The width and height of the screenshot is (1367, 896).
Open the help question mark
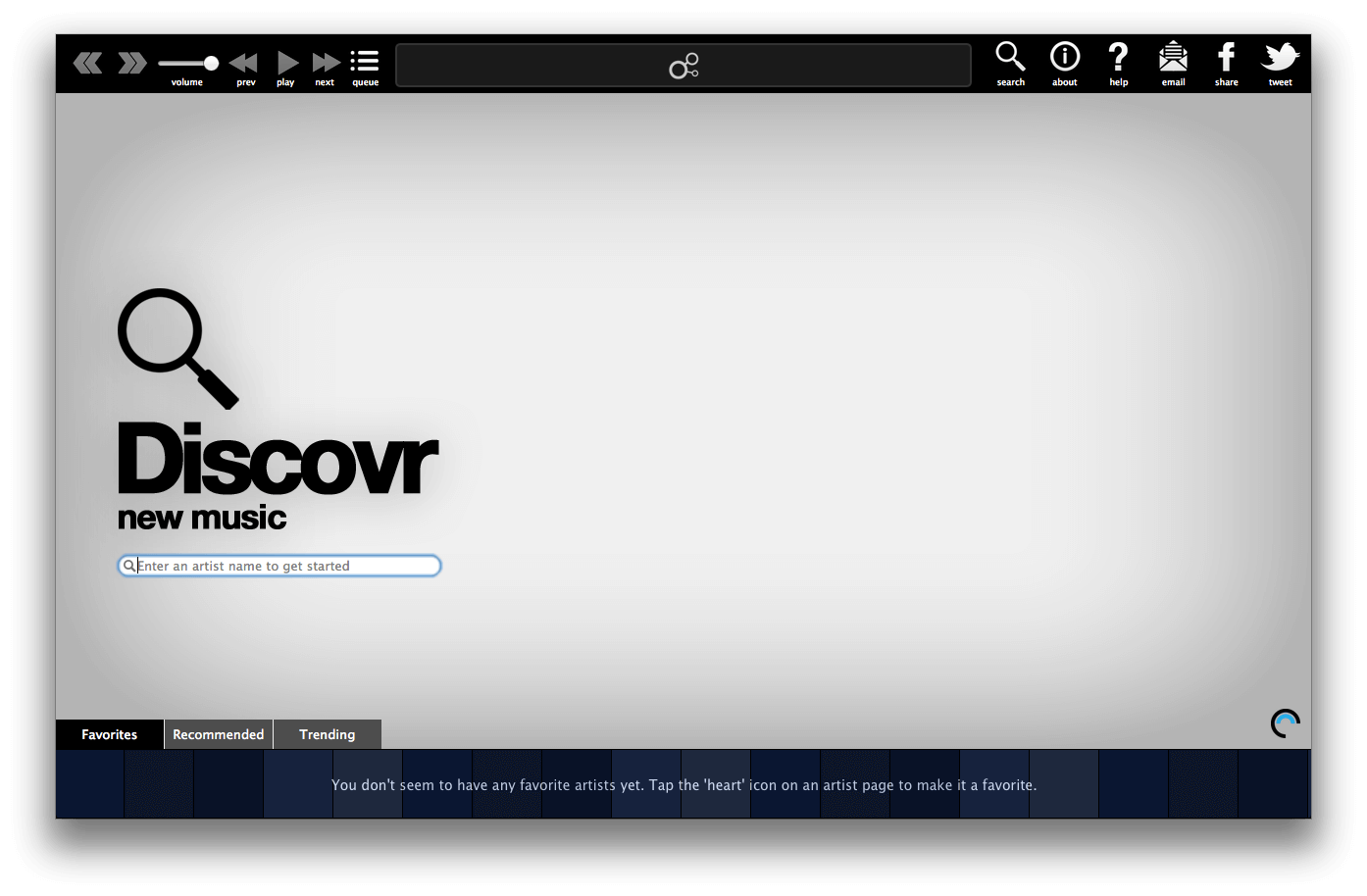(1119, 64)
